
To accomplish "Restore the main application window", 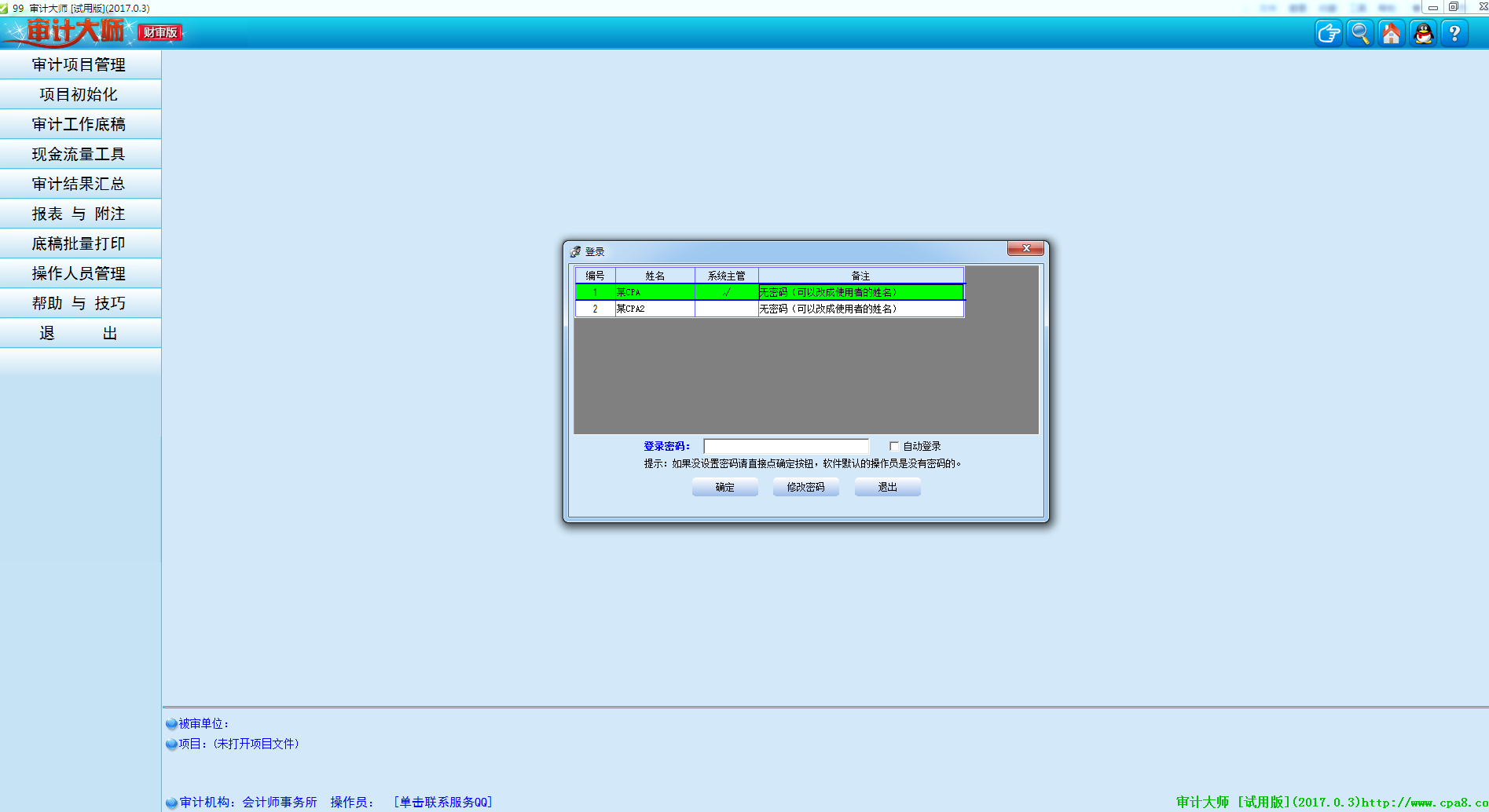I will coord(1454,6).
